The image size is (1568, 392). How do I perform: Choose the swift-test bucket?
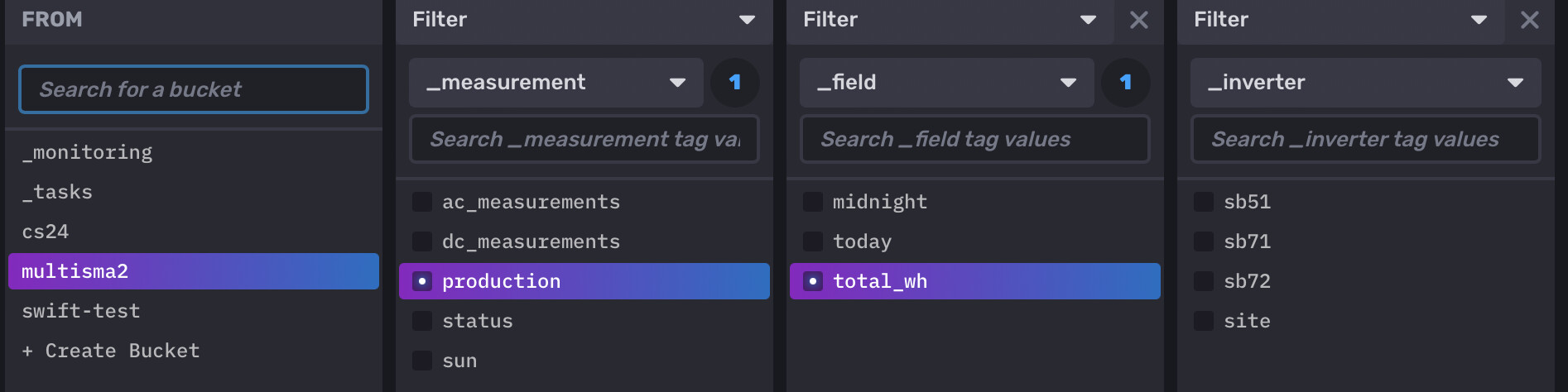[x=81, y=311]
